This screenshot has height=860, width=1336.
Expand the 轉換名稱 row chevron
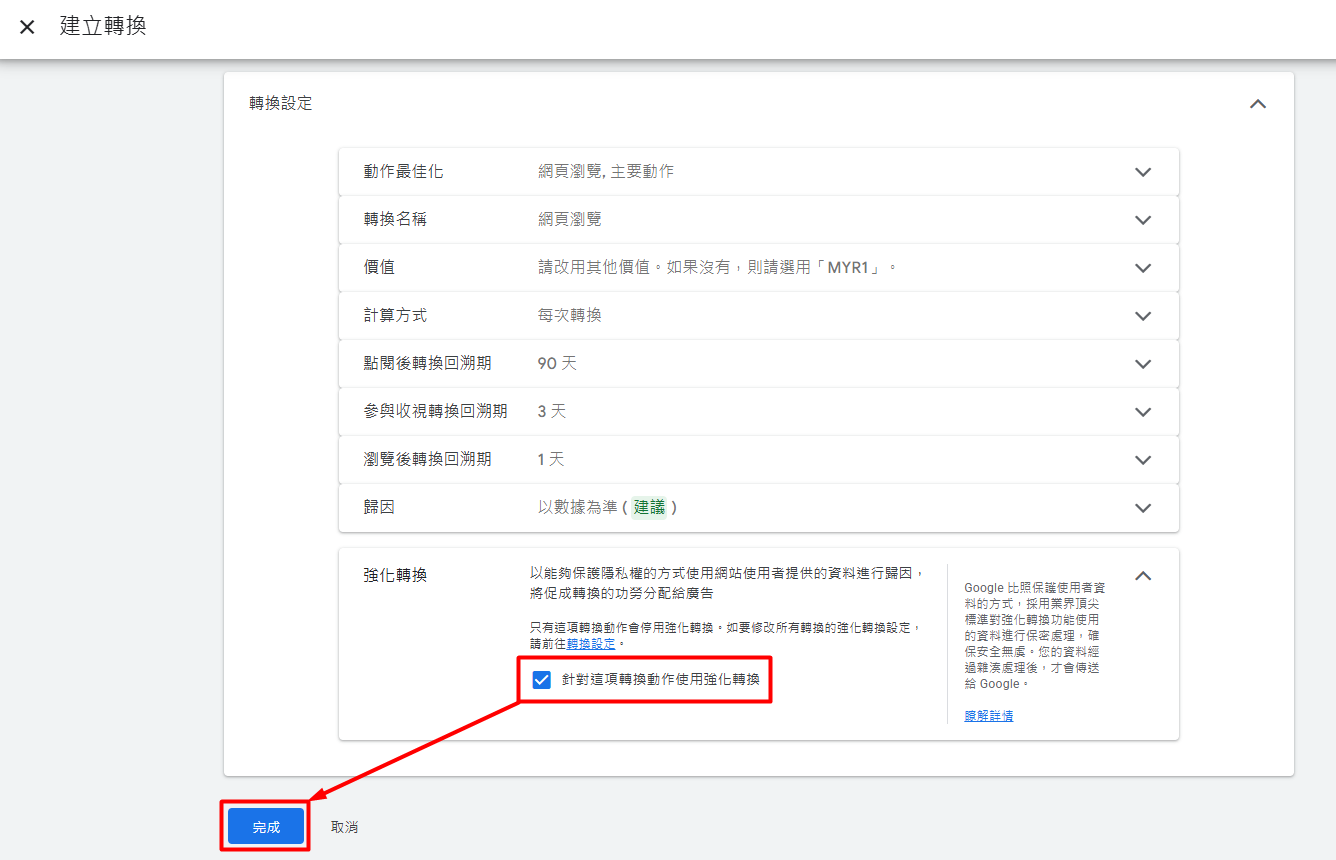(1143, 220)
